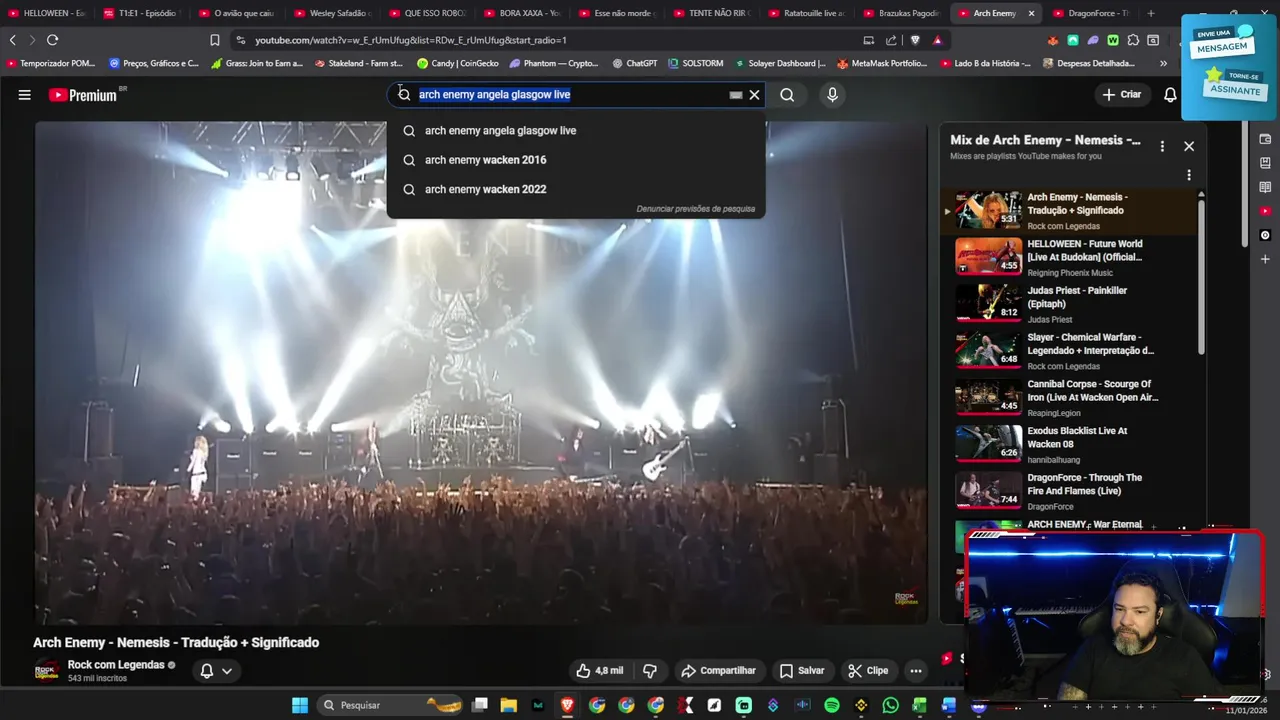Switch to the TENTE NÃO RIR tab

tap(713, 13)
